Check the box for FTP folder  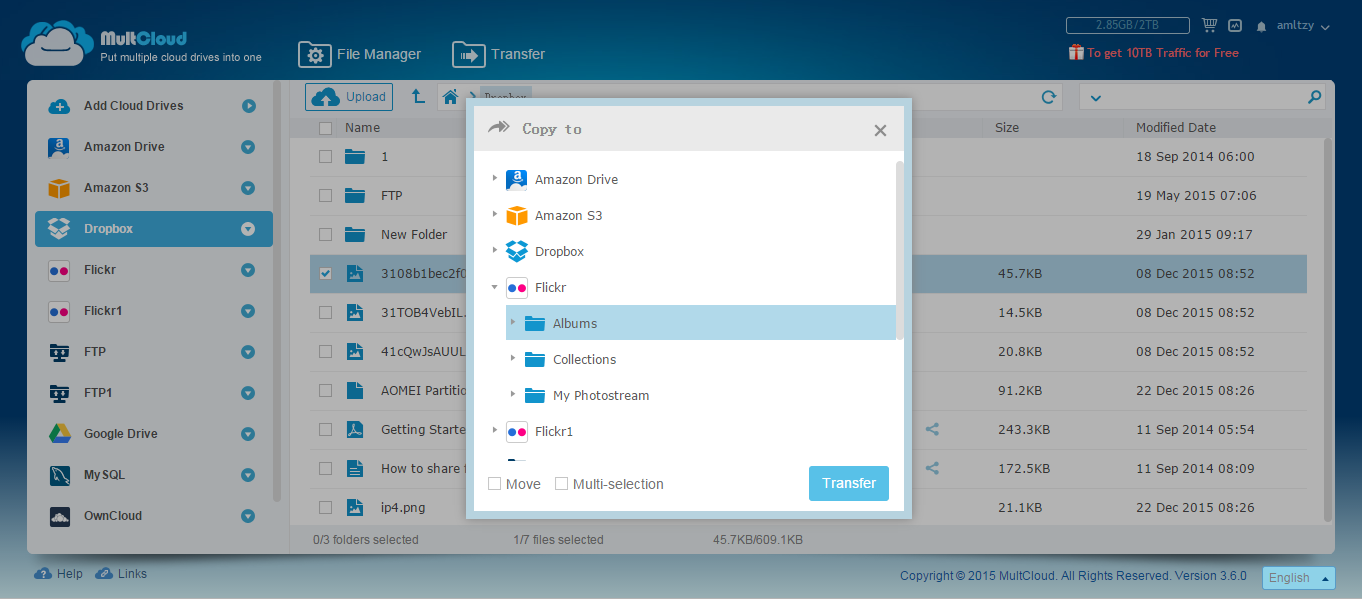[x=325, y=195]
